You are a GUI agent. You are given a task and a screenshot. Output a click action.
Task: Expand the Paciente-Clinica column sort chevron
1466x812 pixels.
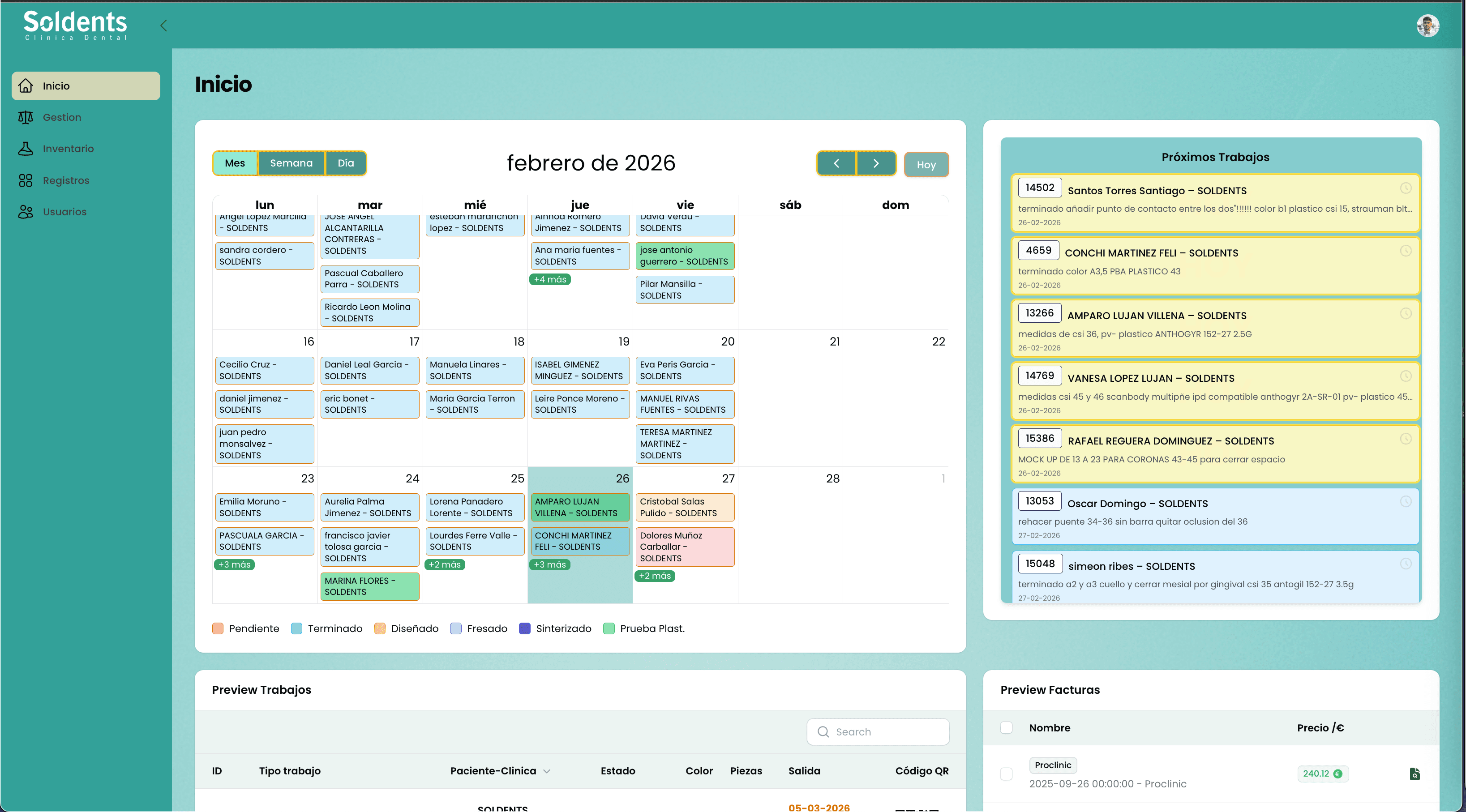click(x=547, y=772)
